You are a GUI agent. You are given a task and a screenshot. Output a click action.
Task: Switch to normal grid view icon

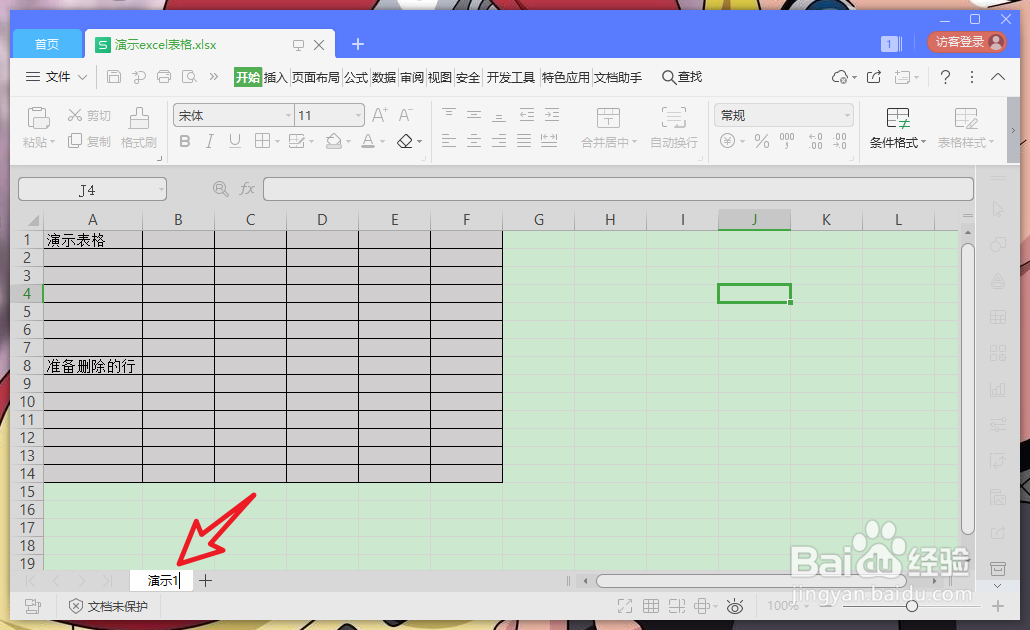click(x=651, y=606)
